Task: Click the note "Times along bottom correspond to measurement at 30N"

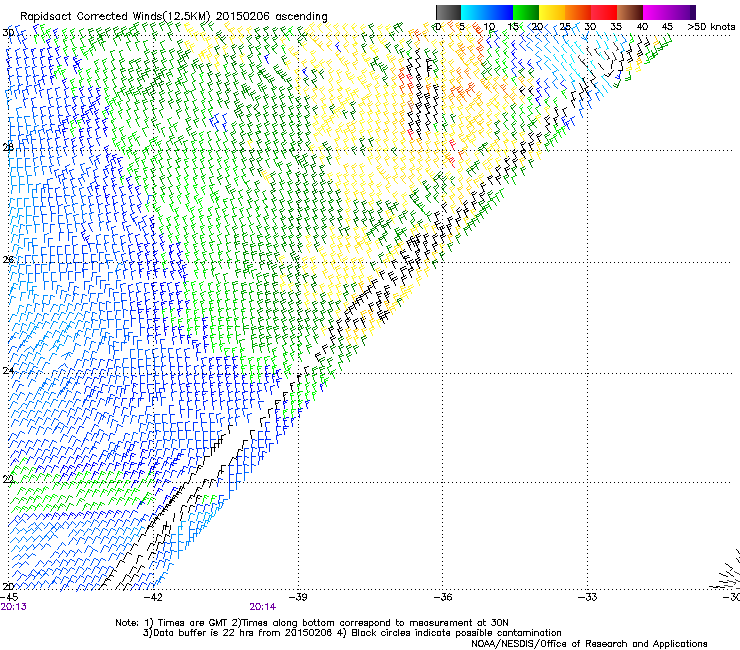Action: click(x=375, y=623)
